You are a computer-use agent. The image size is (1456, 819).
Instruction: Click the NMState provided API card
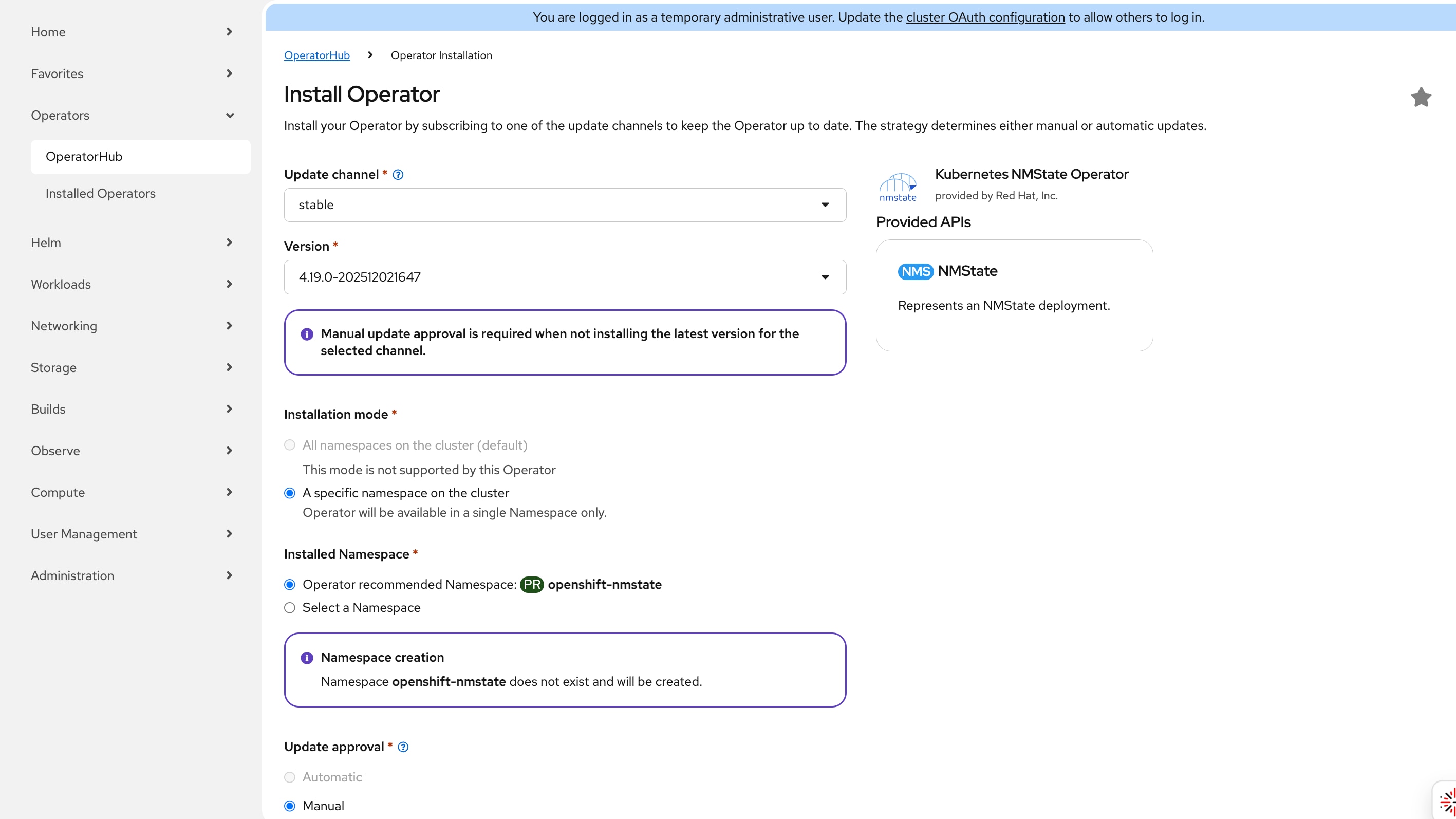point(1014,295)
